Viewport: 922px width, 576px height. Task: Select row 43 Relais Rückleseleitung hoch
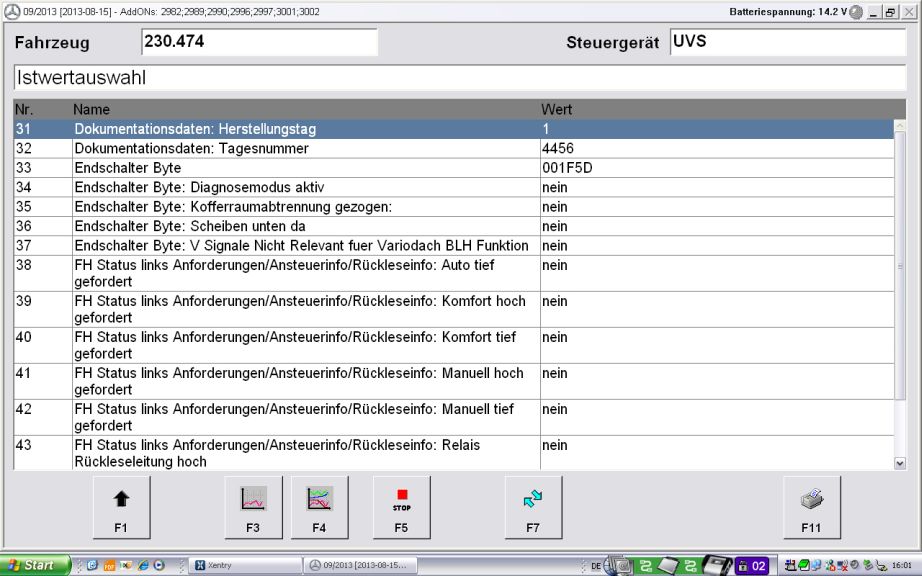(x=454, y=453)
